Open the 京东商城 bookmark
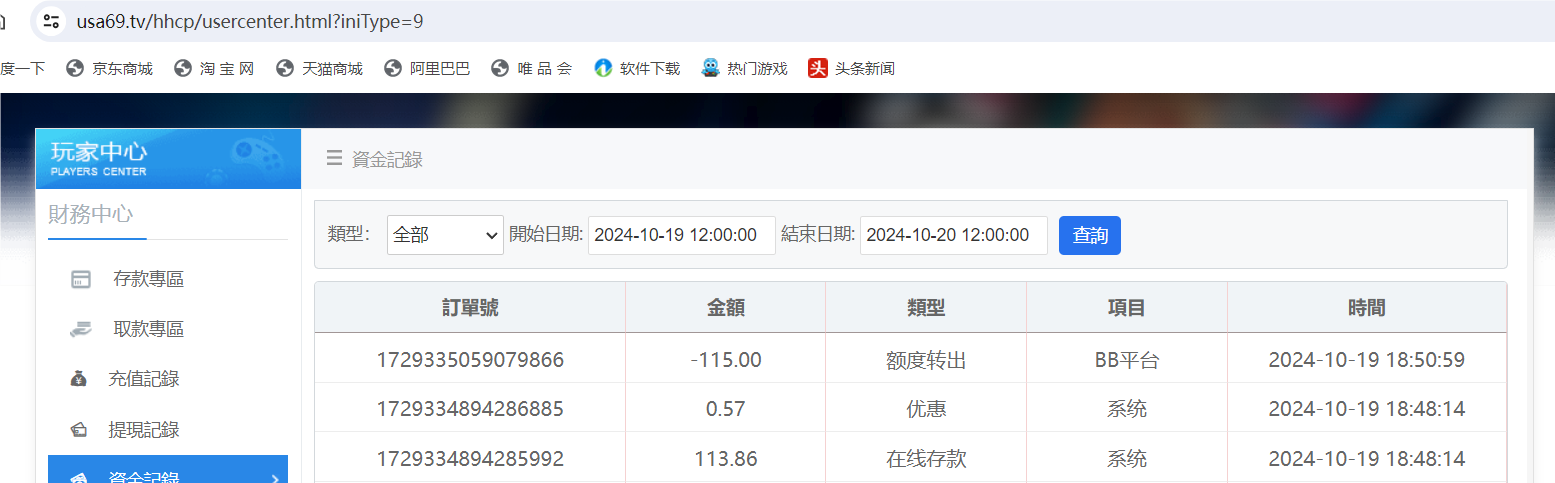The image size is (1555, 483). (109, 69)
